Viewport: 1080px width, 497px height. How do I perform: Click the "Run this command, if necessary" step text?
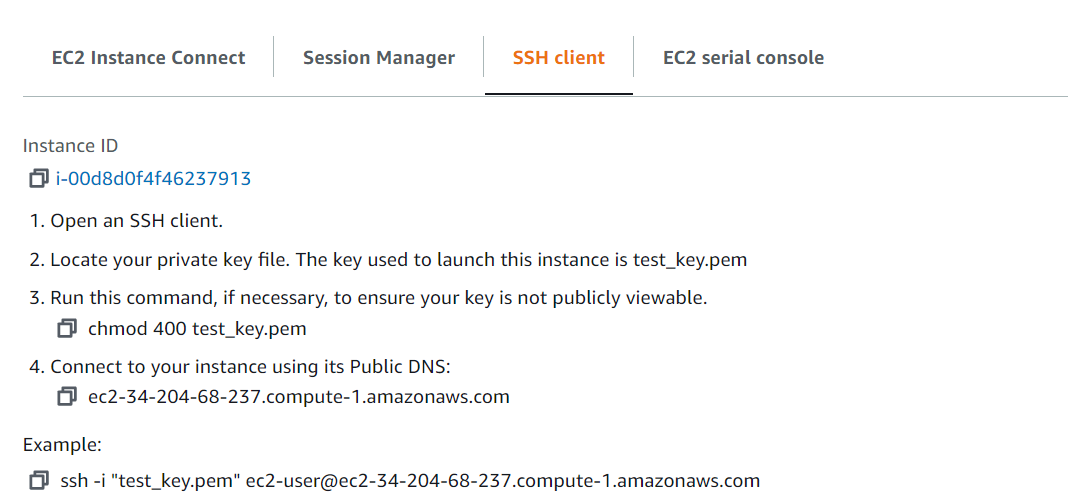tap(300, 298)
